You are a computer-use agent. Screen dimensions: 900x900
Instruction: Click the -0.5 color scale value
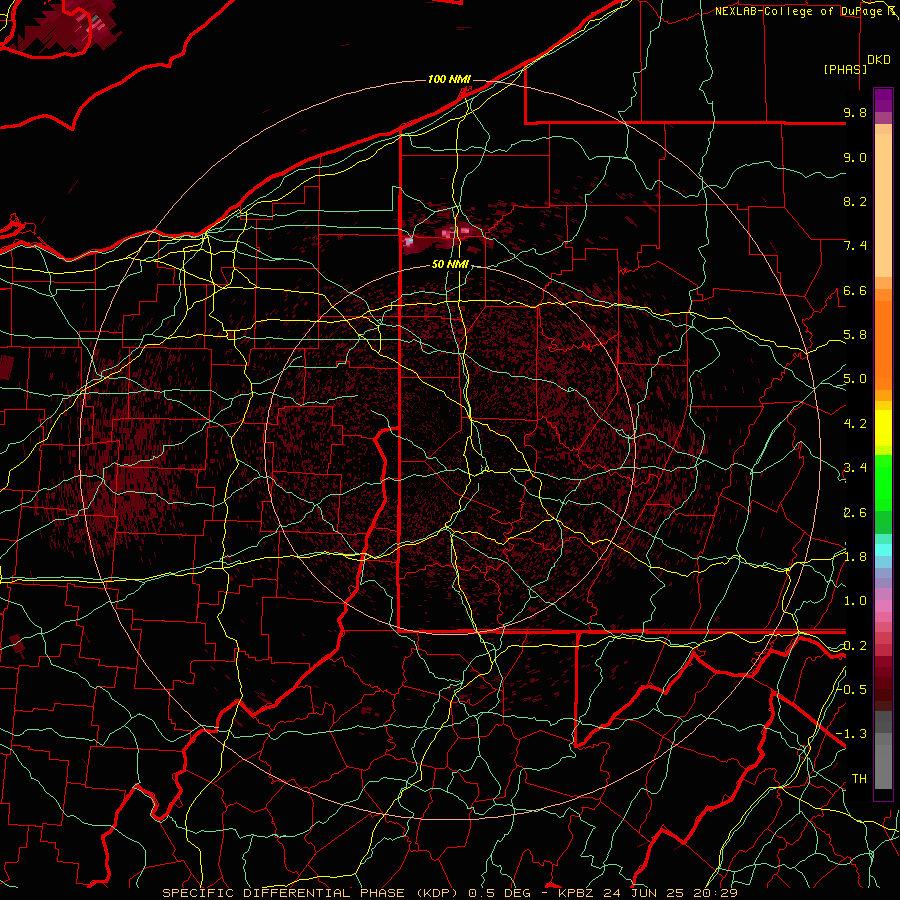[851, 689]
